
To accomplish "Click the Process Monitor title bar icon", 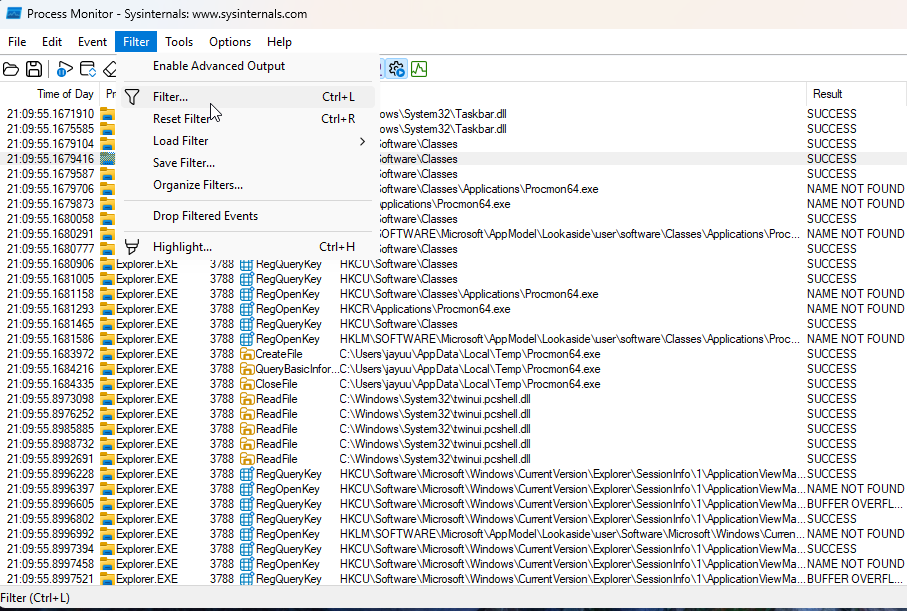I will (x=13, y=13).
